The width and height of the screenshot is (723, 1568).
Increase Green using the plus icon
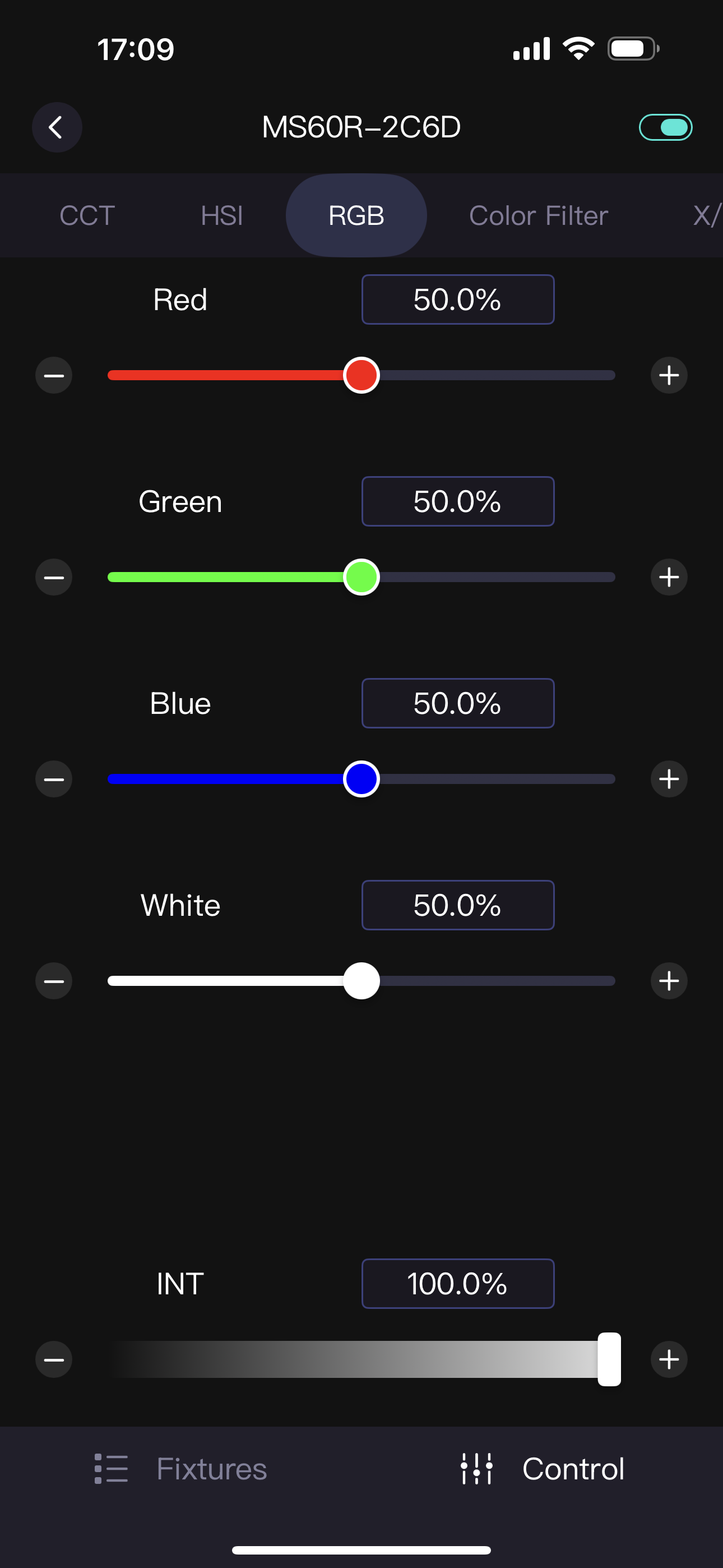pos(669,577)
